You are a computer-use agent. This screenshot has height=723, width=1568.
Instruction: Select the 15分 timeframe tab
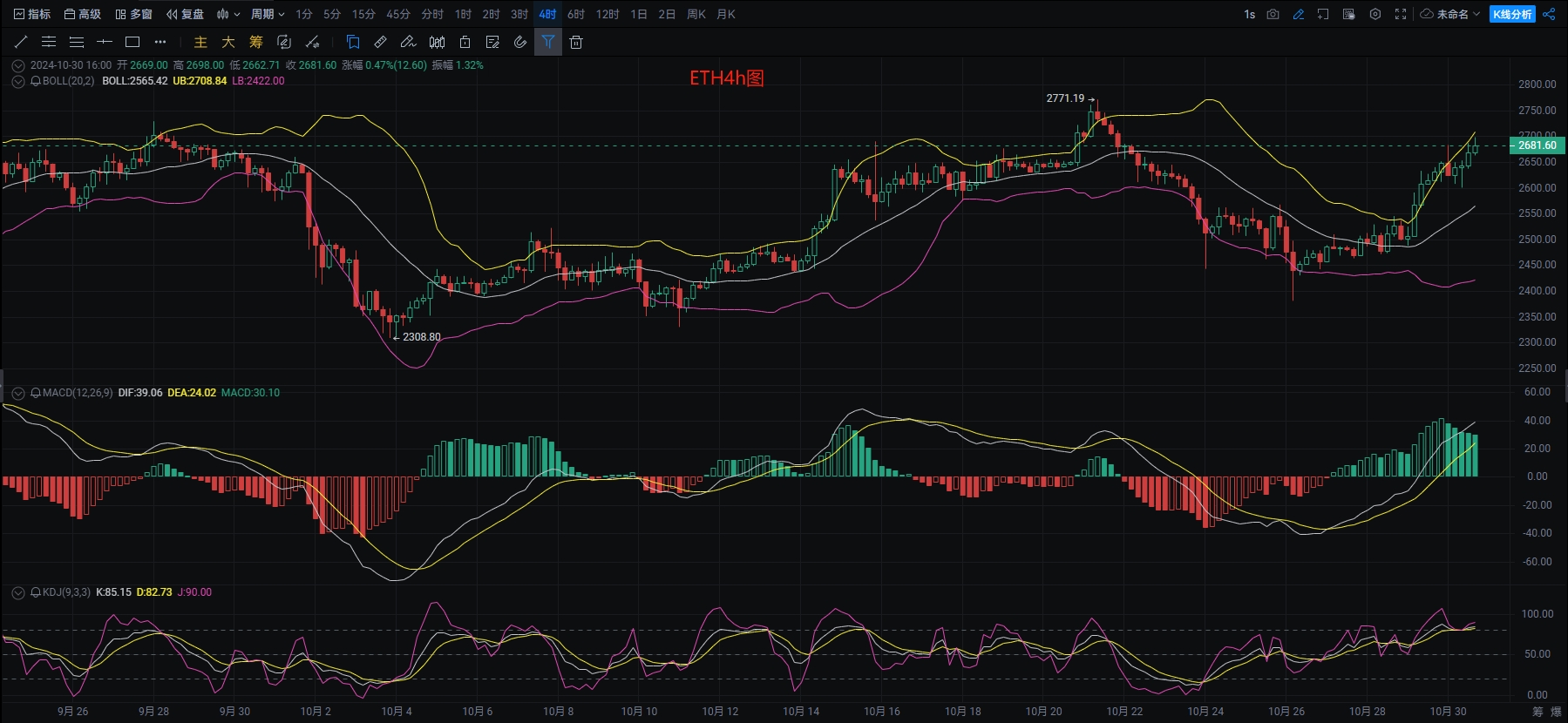(363, 14)
